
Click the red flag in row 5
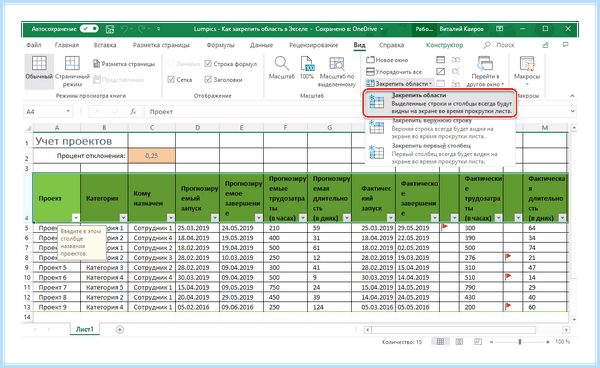445,227
